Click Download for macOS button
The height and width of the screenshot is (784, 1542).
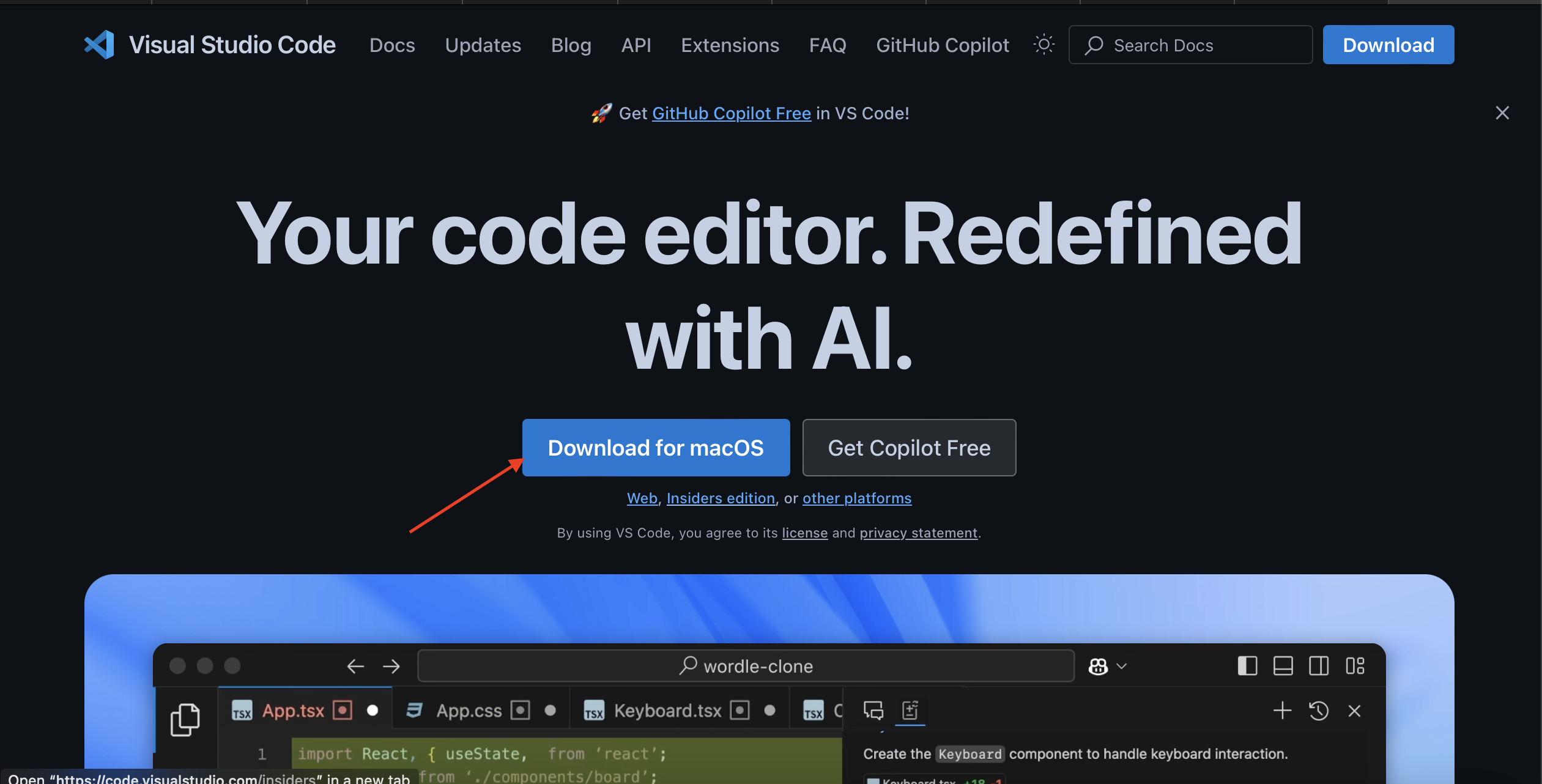[656, 448]
